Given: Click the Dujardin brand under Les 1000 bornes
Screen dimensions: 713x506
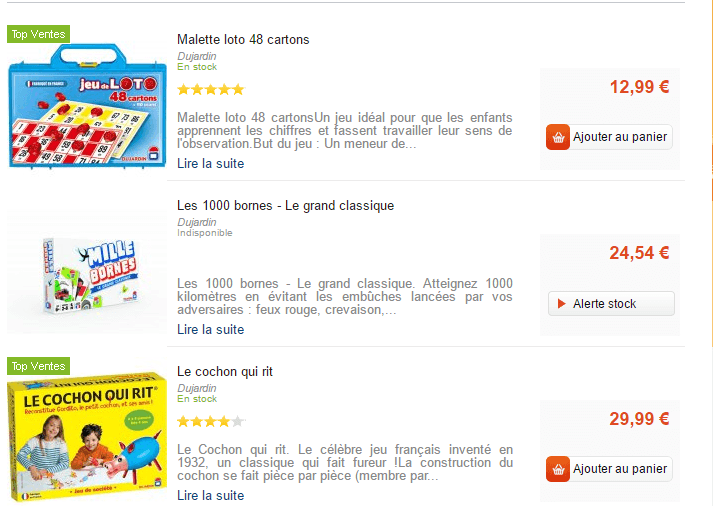Looking at the screenshot, I should click(x=197, y=222).
